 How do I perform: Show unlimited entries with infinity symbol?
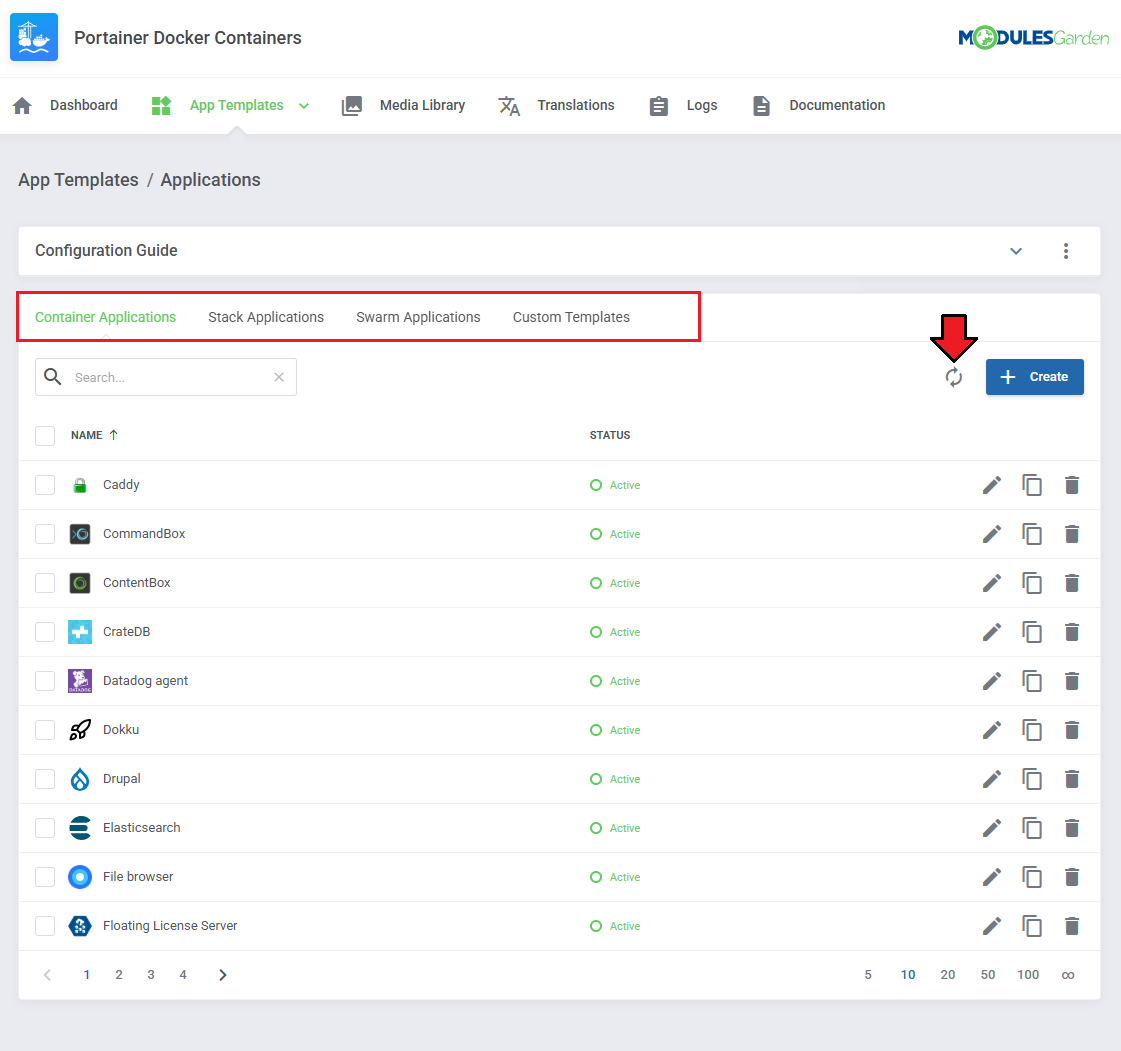(1068, 975)
